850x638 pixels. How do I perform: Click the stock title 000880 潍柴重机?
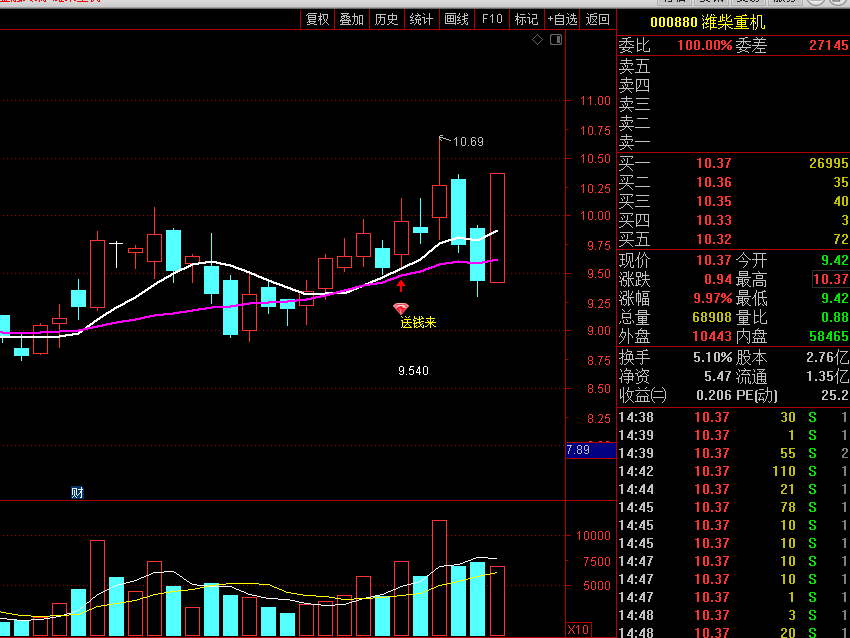707,22
